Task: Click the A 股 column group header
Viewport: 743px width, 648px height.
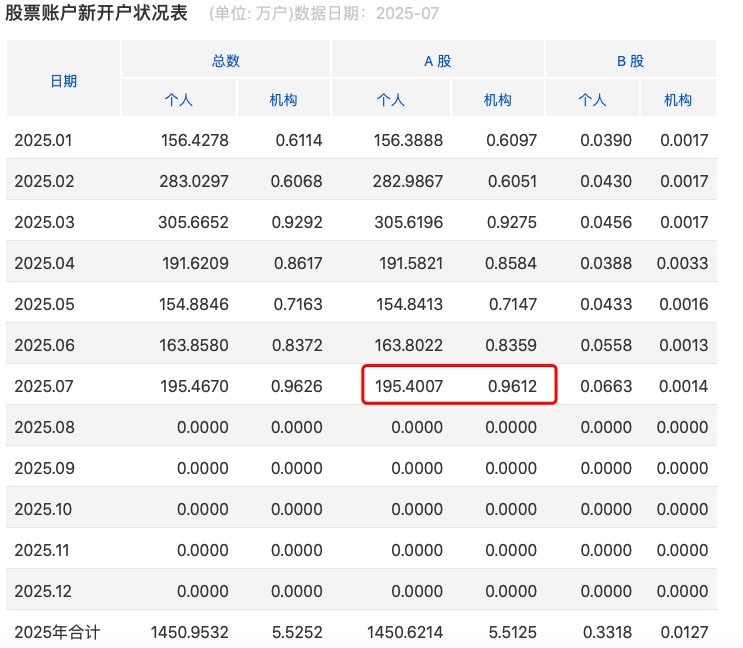Action: [438, 61]
